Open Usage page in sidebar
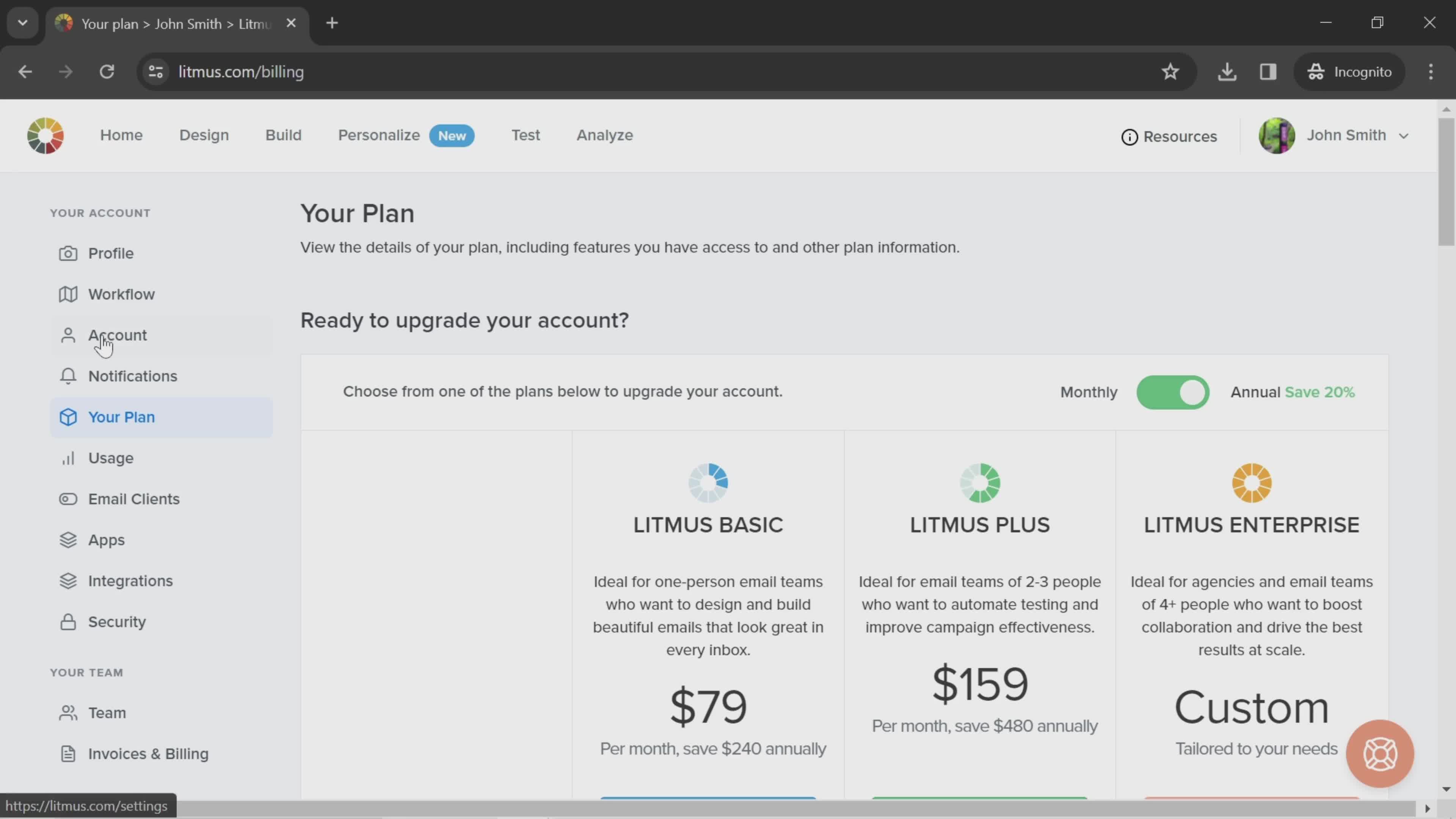1456x819 pixels. coord(161,458)
